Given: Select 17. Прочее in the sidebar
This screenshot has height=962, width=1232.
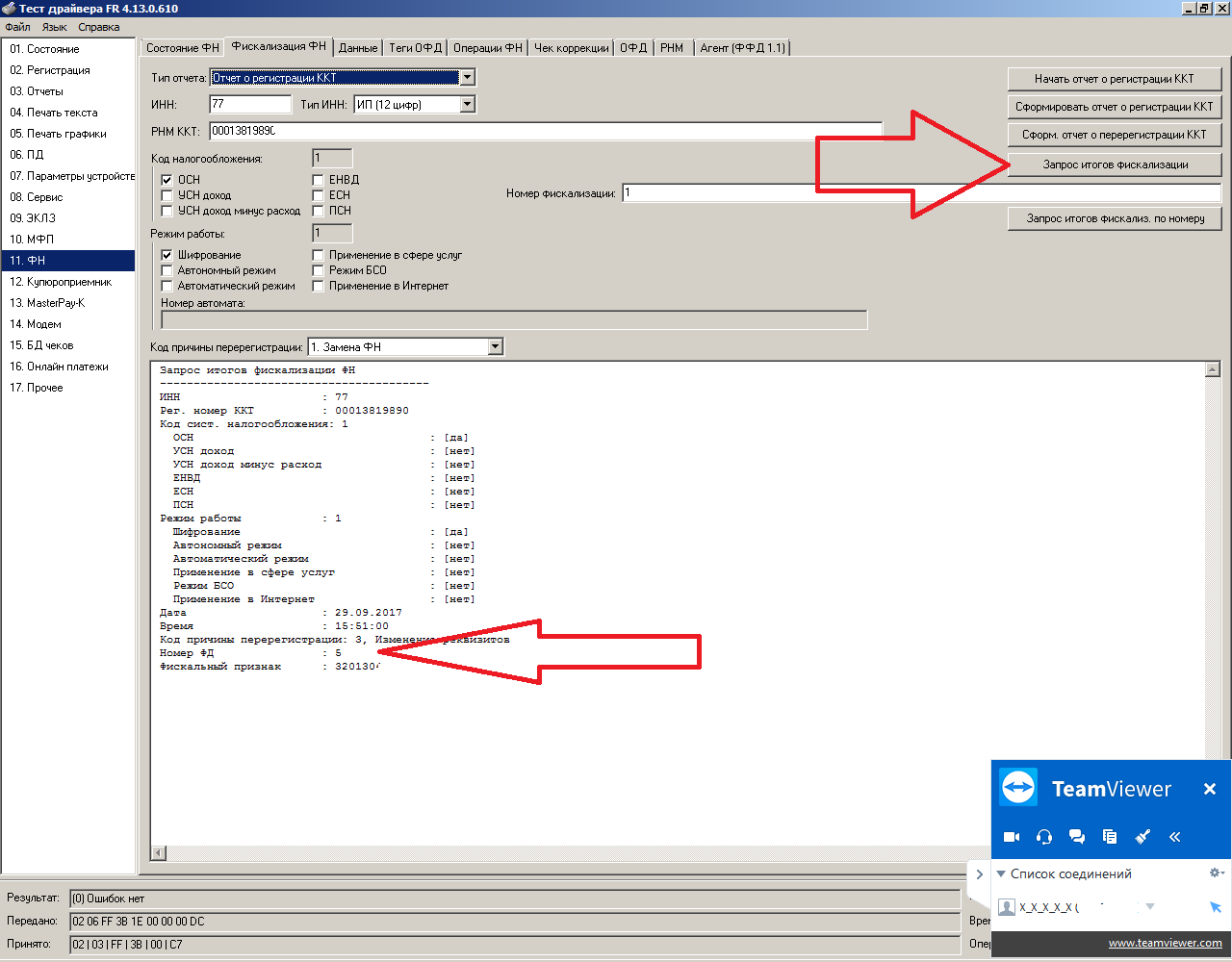Looking at the screenshot, I should coord(68,388).
